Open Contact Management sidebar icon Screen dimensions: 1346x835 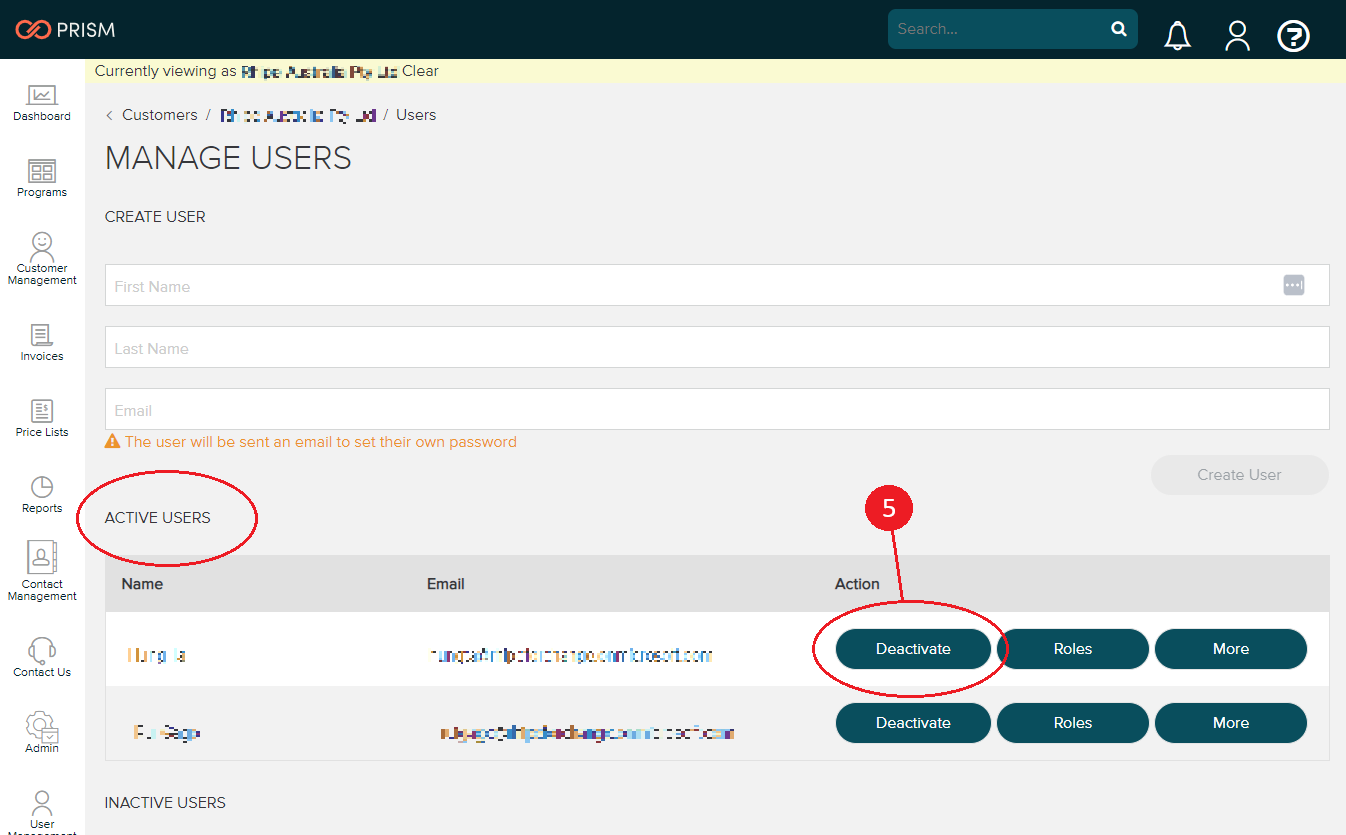(42, 557)
